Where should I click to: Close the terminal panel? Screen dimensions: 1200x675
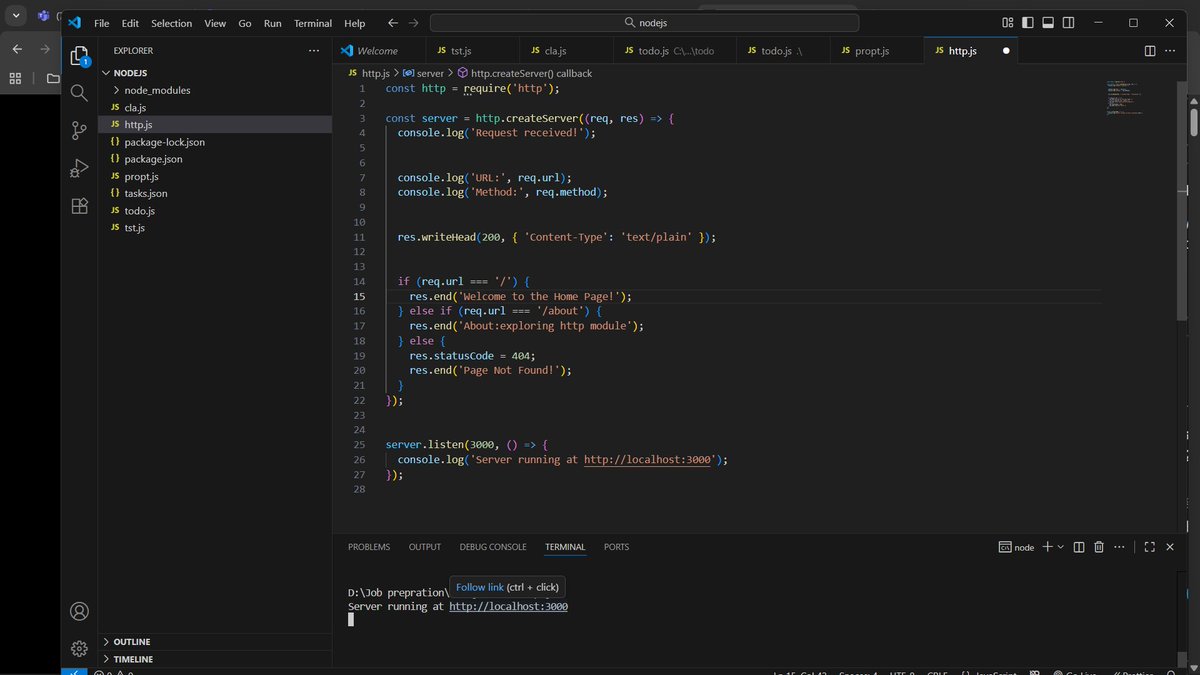[1170, 547]
